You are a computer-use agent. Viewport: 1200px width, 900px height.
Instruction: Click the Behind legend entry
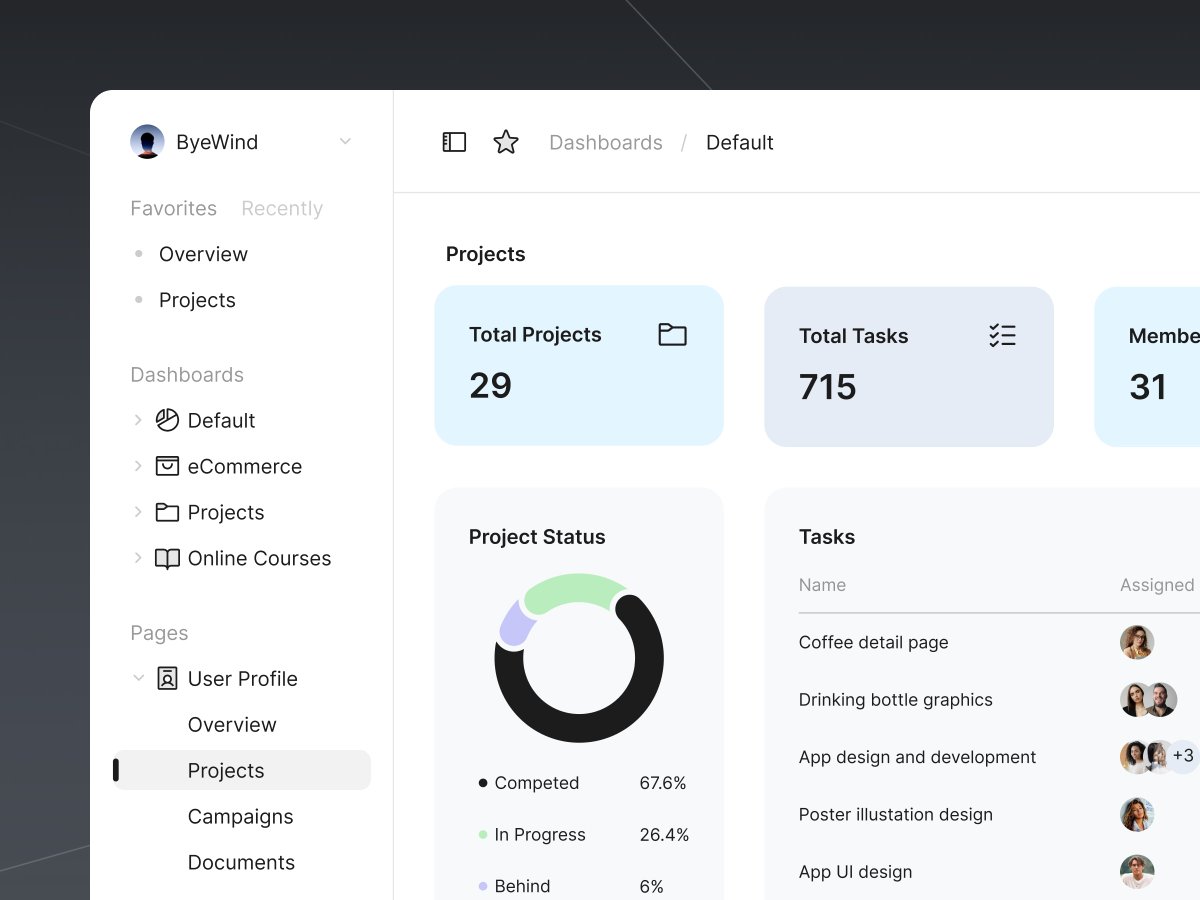point(515,886)
